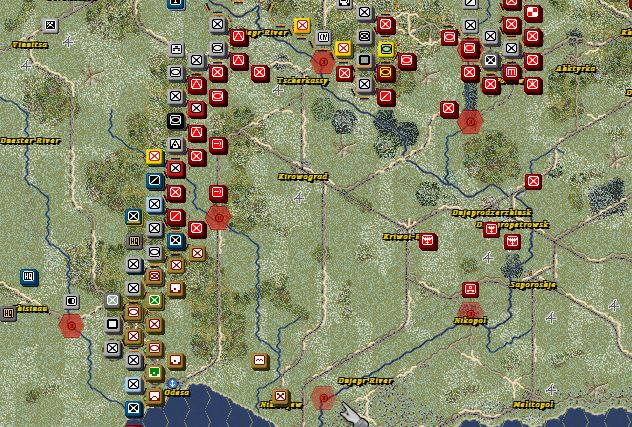Click the Tscherkassy city label
The height and width of the screenshot is (427, 632).
click(x=303, y=81)
